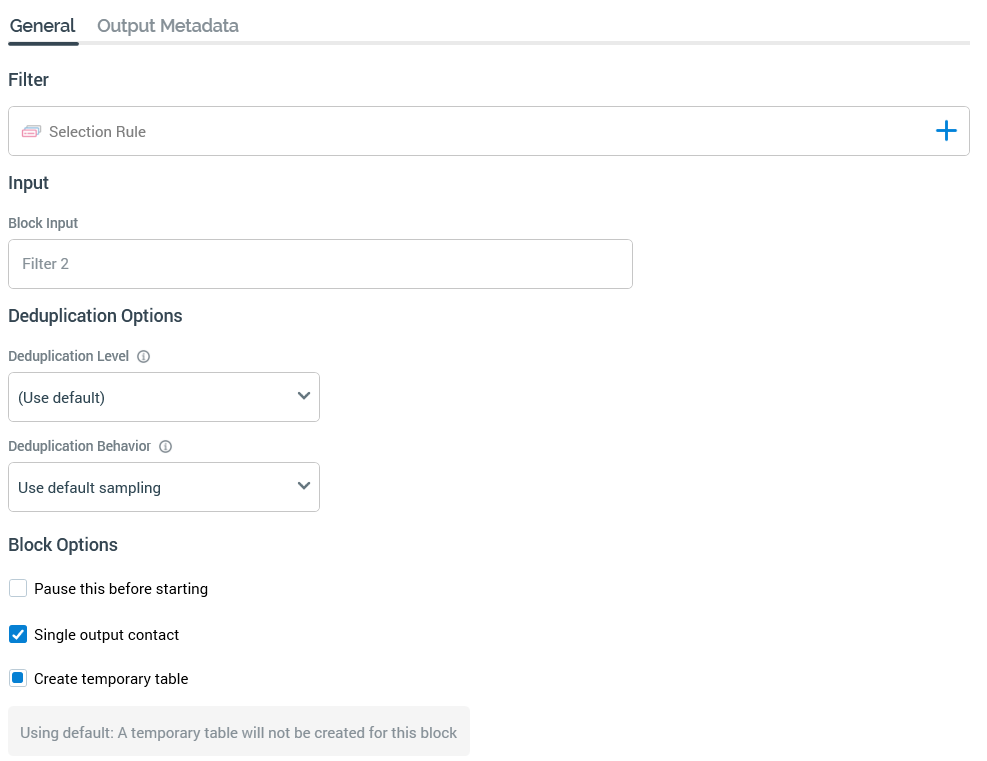Switch to the General tab
The image size is (987, 761).
point(42,26)
